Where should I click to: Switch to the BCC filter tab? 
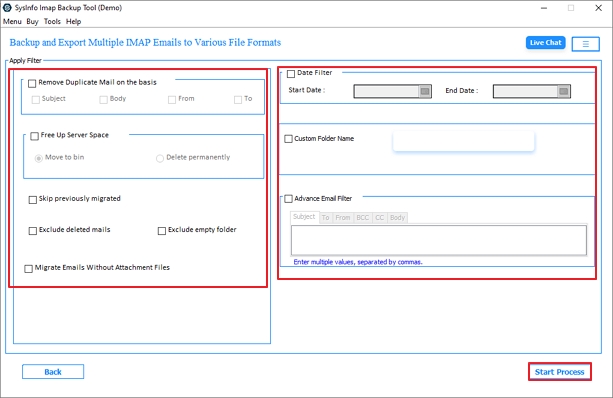point(363,218)
